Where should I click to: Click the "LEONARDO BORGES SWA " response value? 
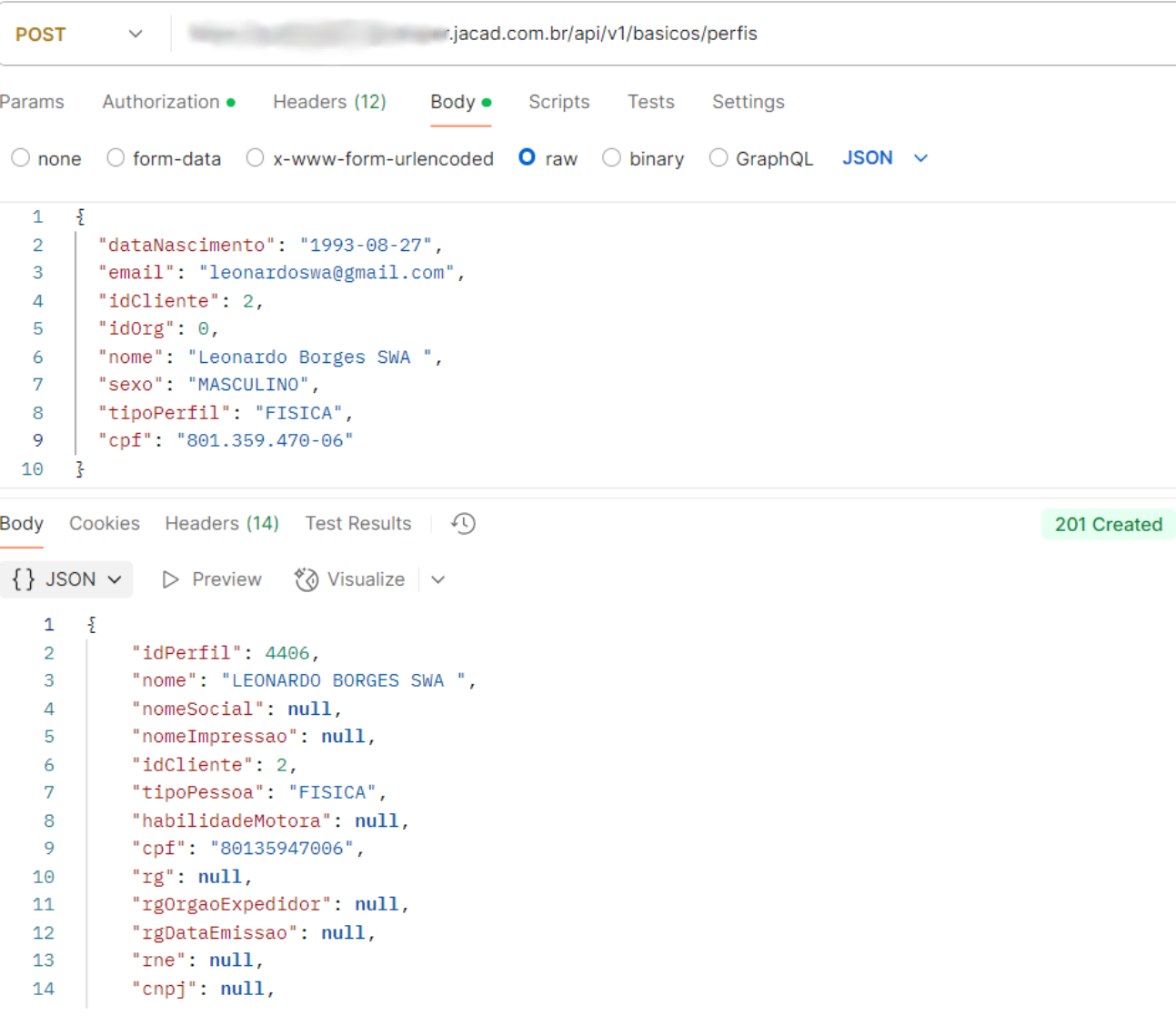point(344,680)
